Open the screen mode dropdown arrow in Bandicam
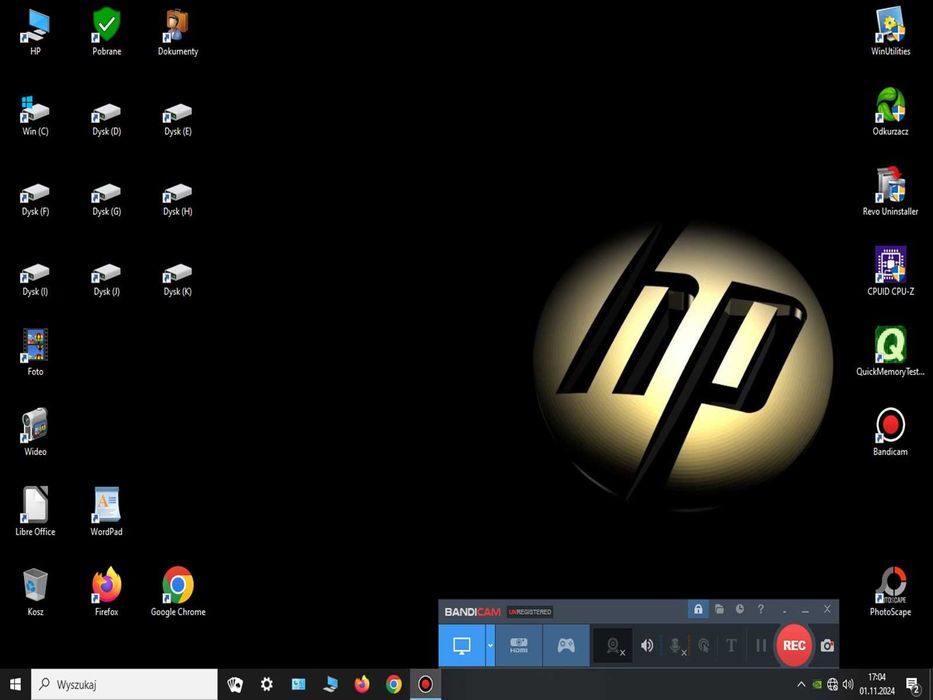 tap(490, 645)
